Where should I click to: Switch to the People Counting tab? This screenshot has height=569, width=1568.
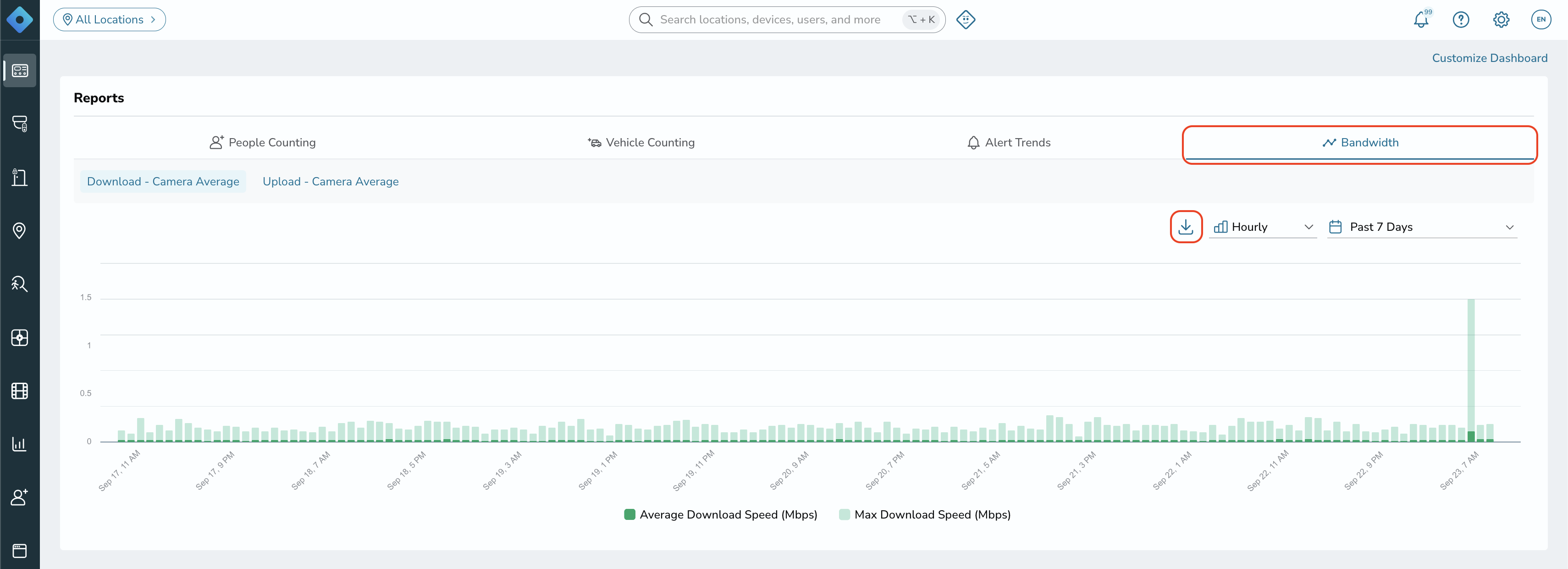(x=262, y=143)
